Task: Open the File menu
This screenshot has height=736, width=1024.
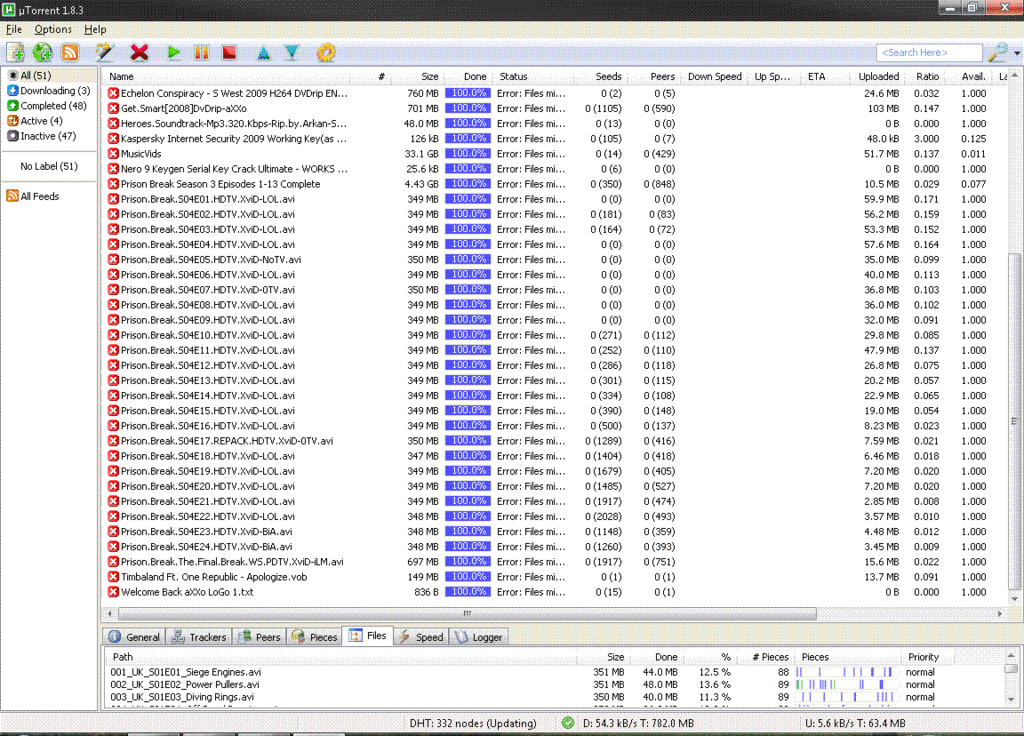Action: [x=14, y=29]
